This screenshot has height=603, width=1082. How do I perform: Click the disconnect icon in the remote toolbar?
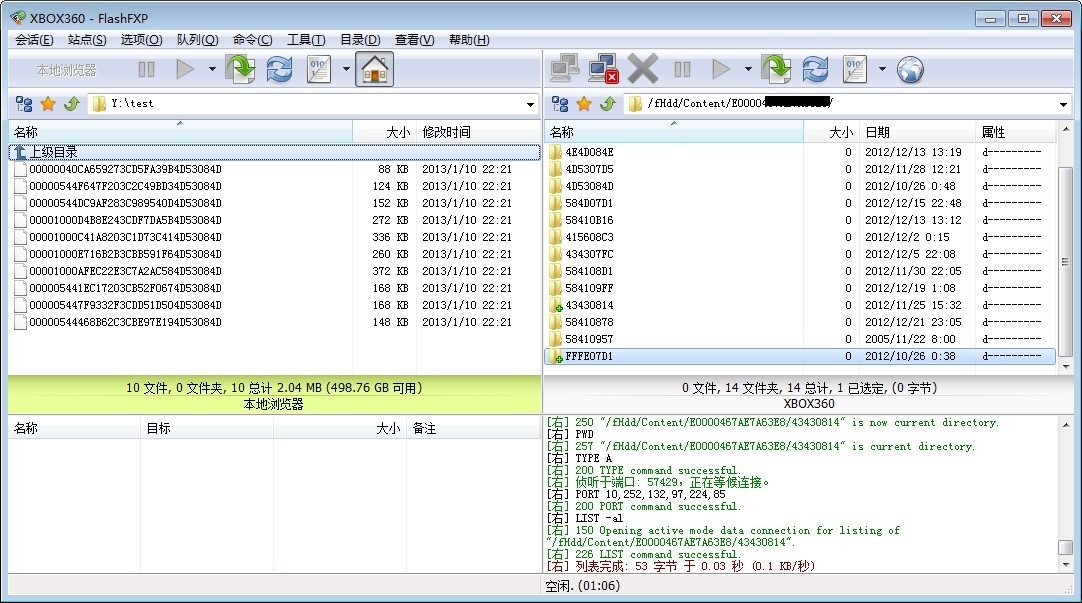tap(603, 69)
